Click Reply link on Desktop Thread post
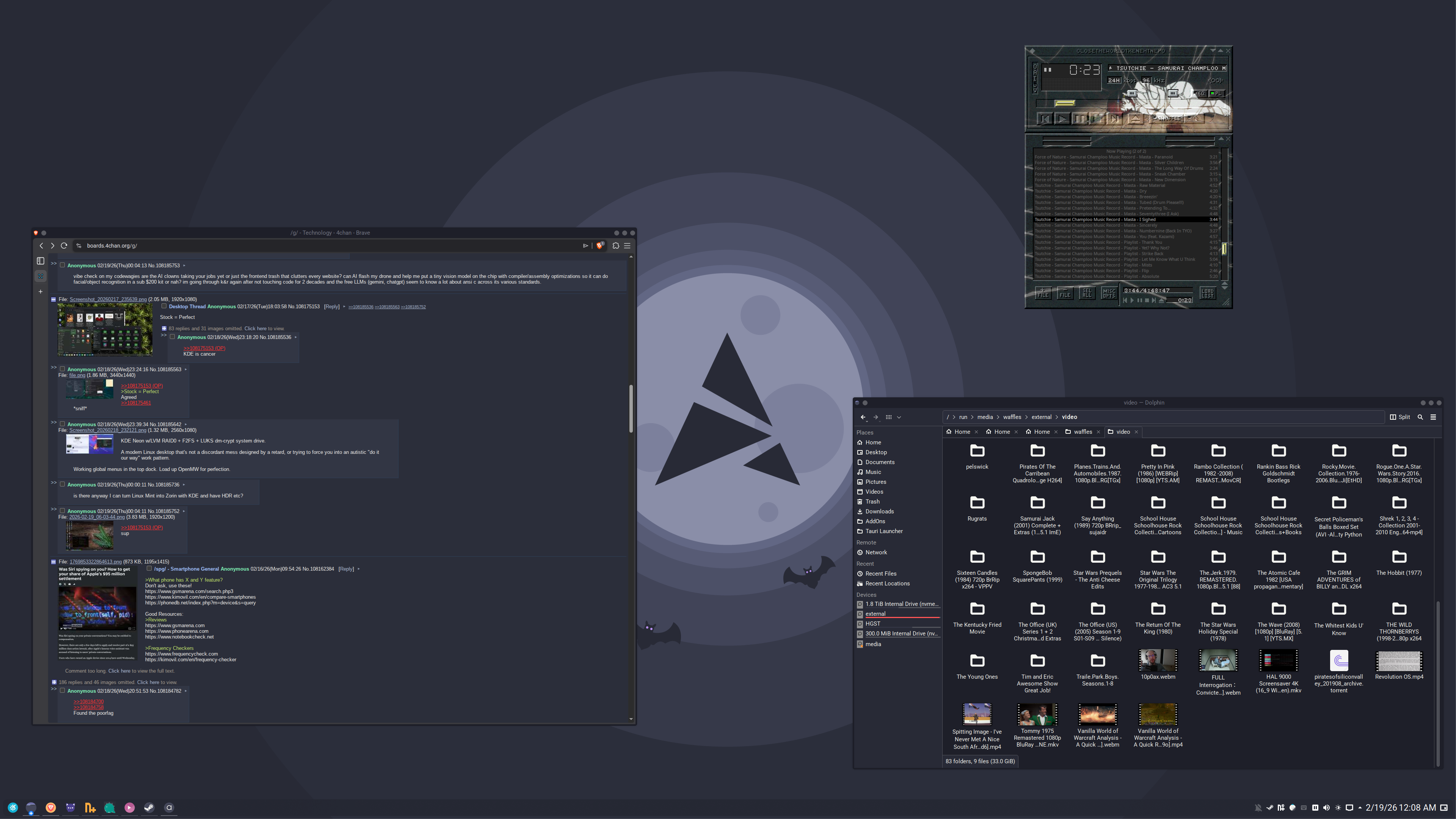 click(332, 306)
